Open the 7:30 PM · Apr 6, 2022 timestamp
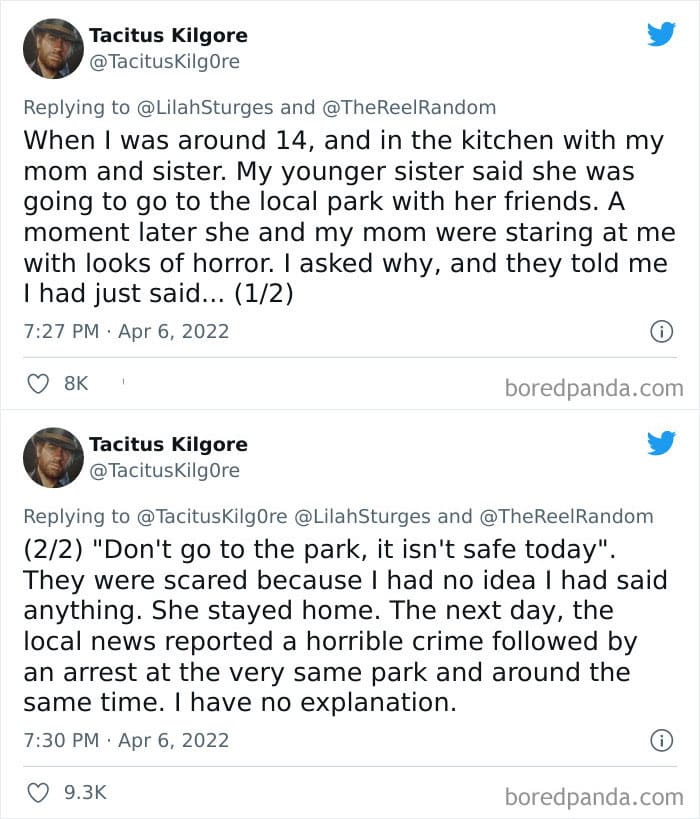 click(x=126, y=741)
